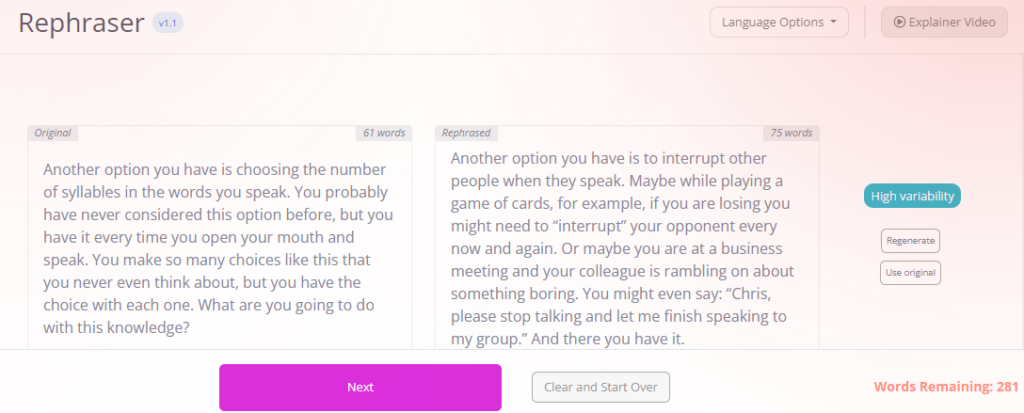Toggle the High variability setting
The image size is (1024, 413).
click(912, 196)
